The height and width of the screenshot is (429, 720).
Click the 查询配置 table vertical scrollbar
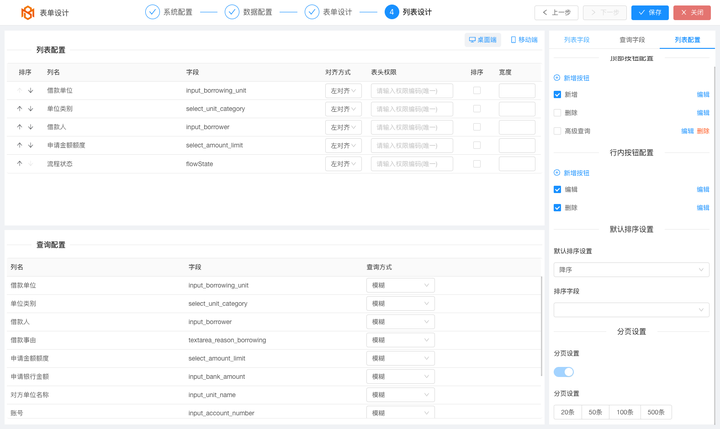tap(542, 326)
